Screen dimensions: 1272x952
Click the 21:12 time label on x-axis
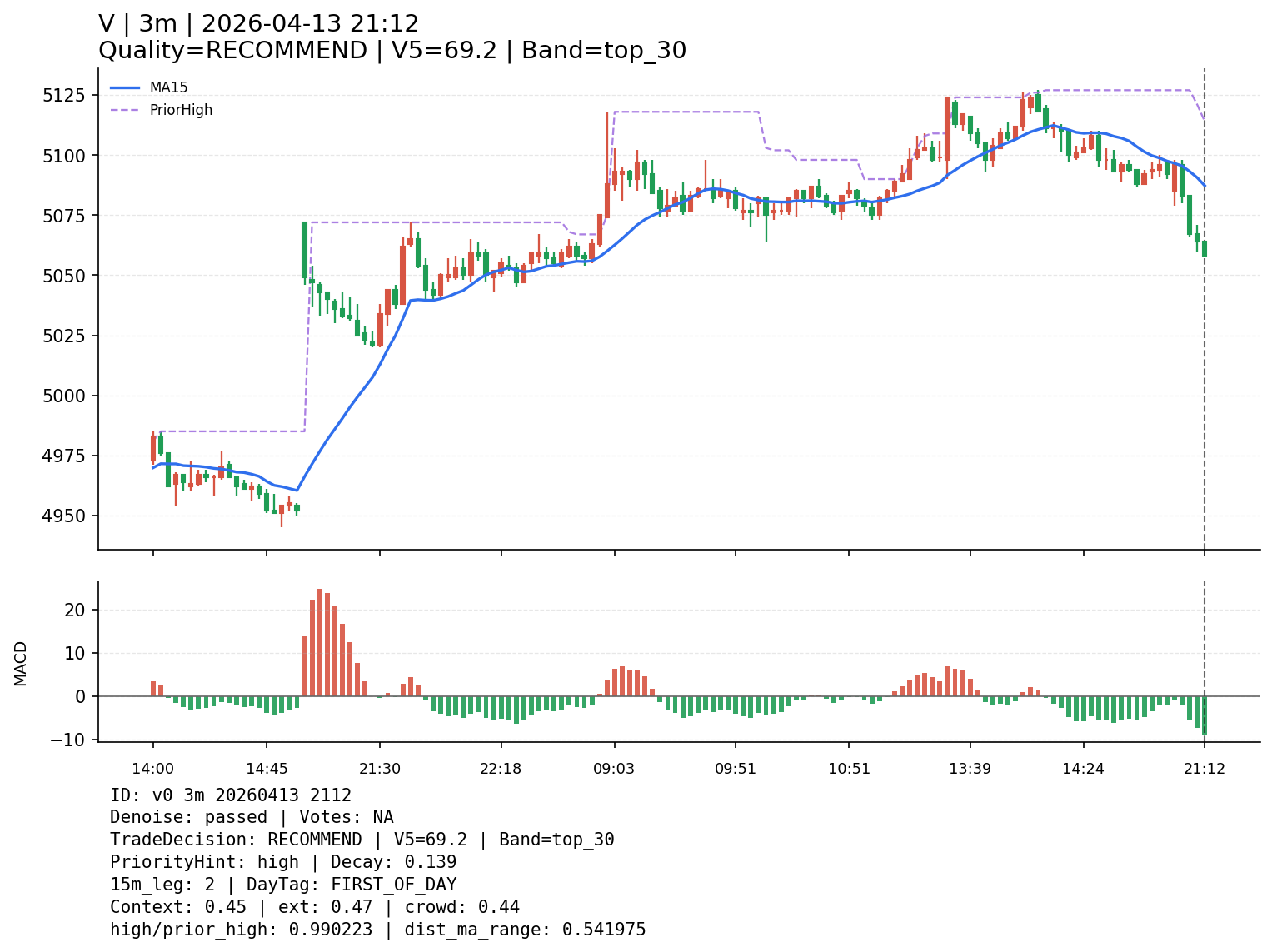(x=1204, y=769)
